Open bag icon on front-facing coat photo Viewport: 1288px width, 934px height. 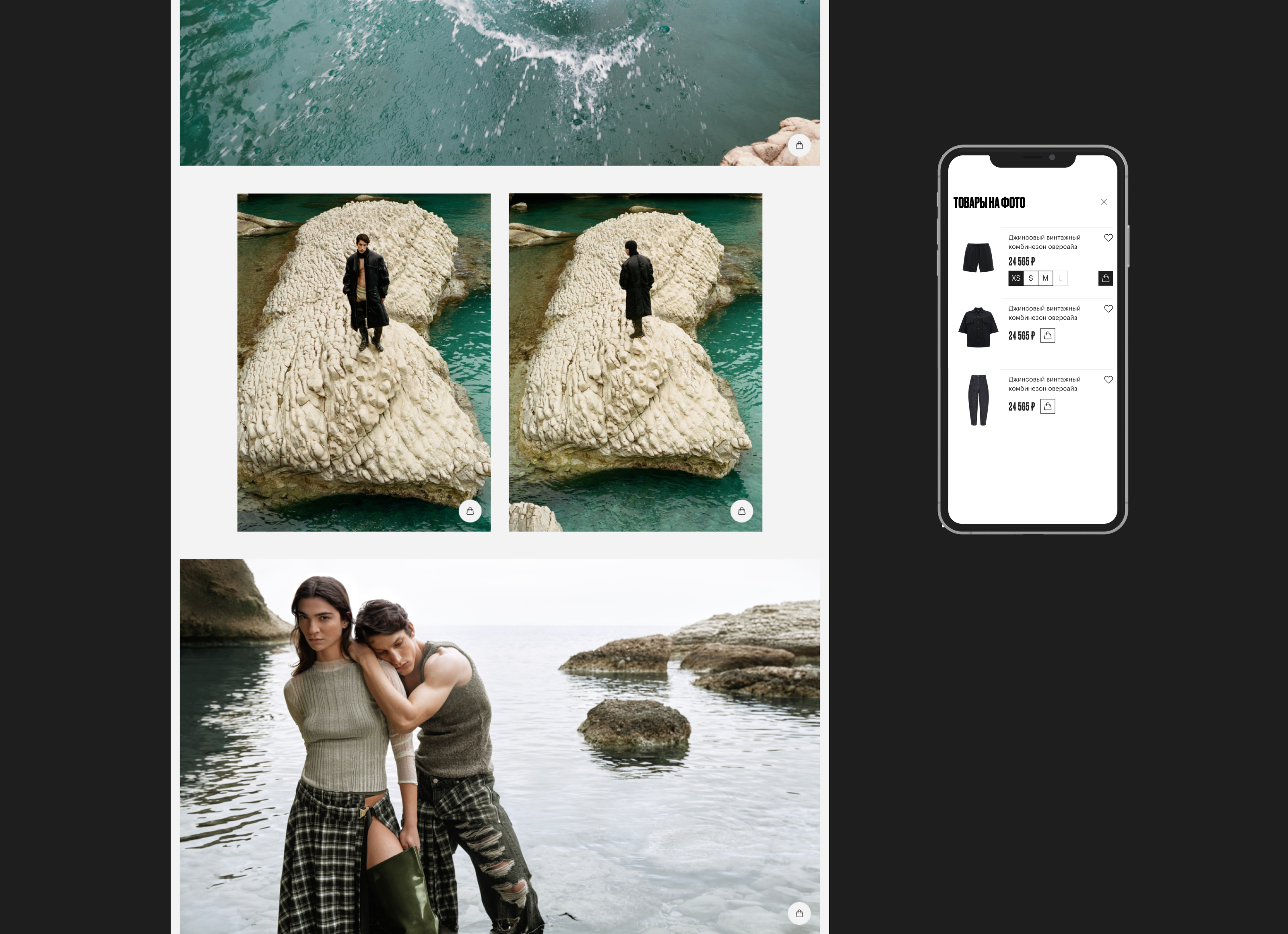(x=470, y=511)
